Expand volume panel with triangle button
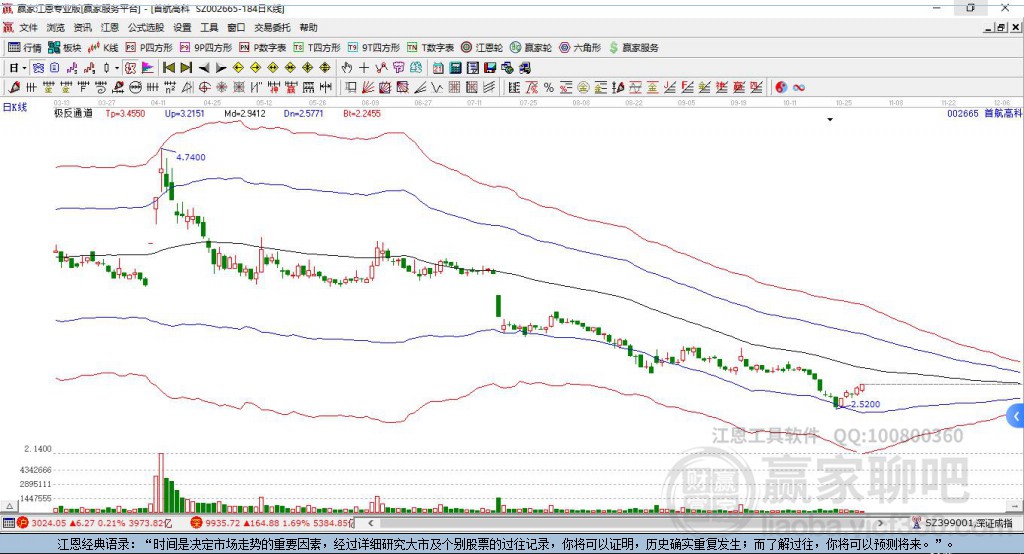 coord(9,506)
